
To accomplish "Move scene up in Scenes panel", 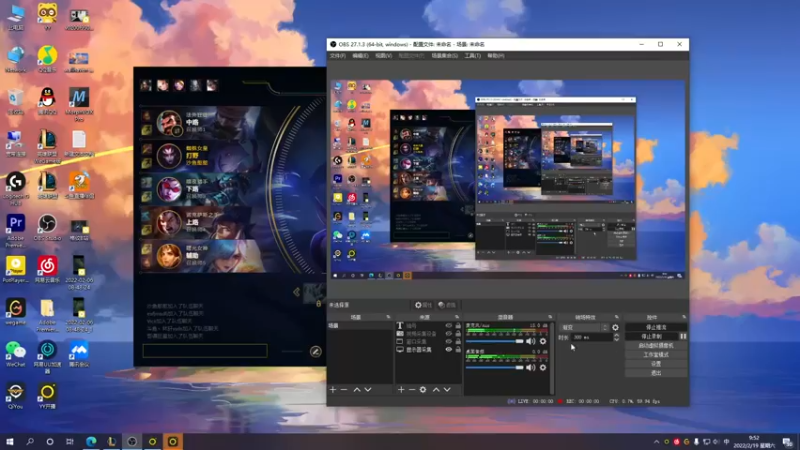I will coord(357,390).
